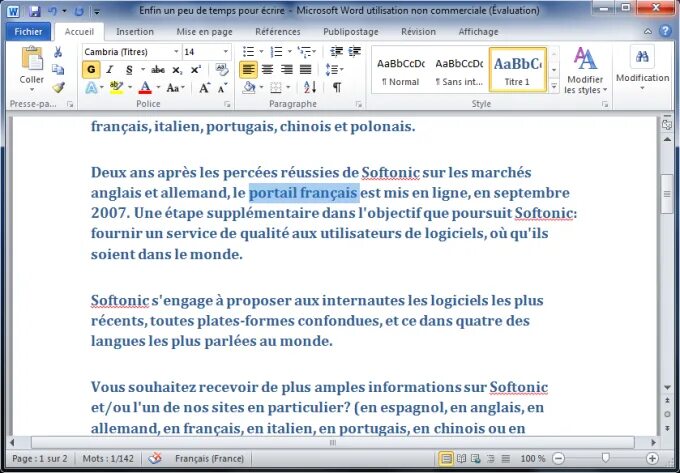
Task: Toggle superscript x² button
Action: pos(196,70)
